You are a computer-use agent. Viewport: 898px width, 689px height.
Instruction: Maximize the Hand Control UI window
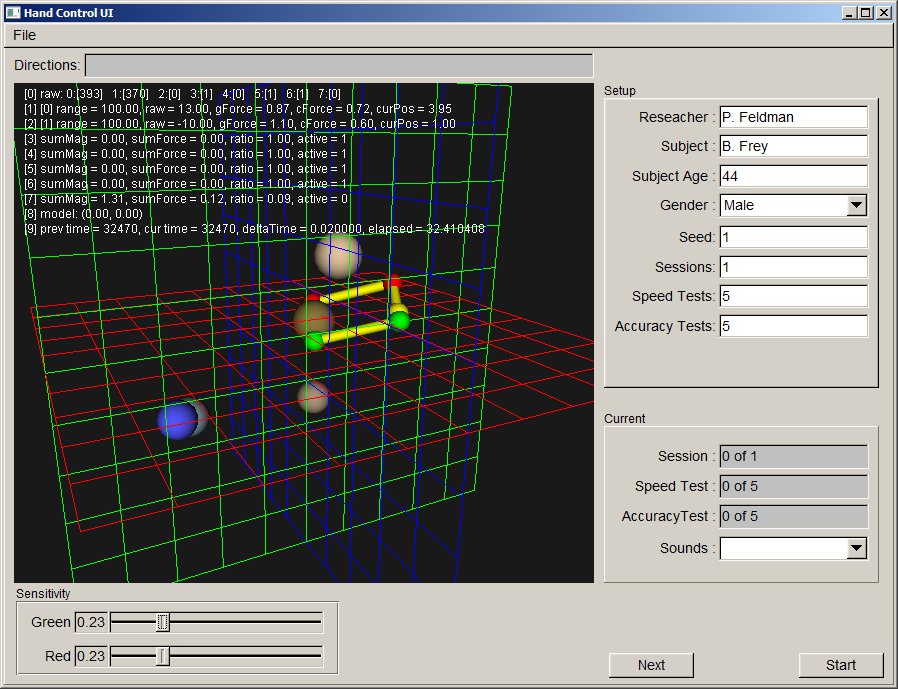point(865,12)
